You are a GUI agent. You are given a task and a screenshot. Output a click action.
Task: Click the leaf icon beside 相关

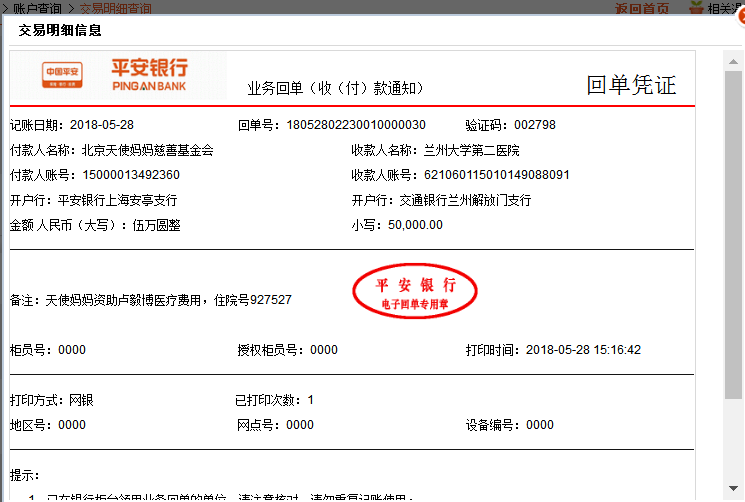pyautogui.click(x=696, y=7)
